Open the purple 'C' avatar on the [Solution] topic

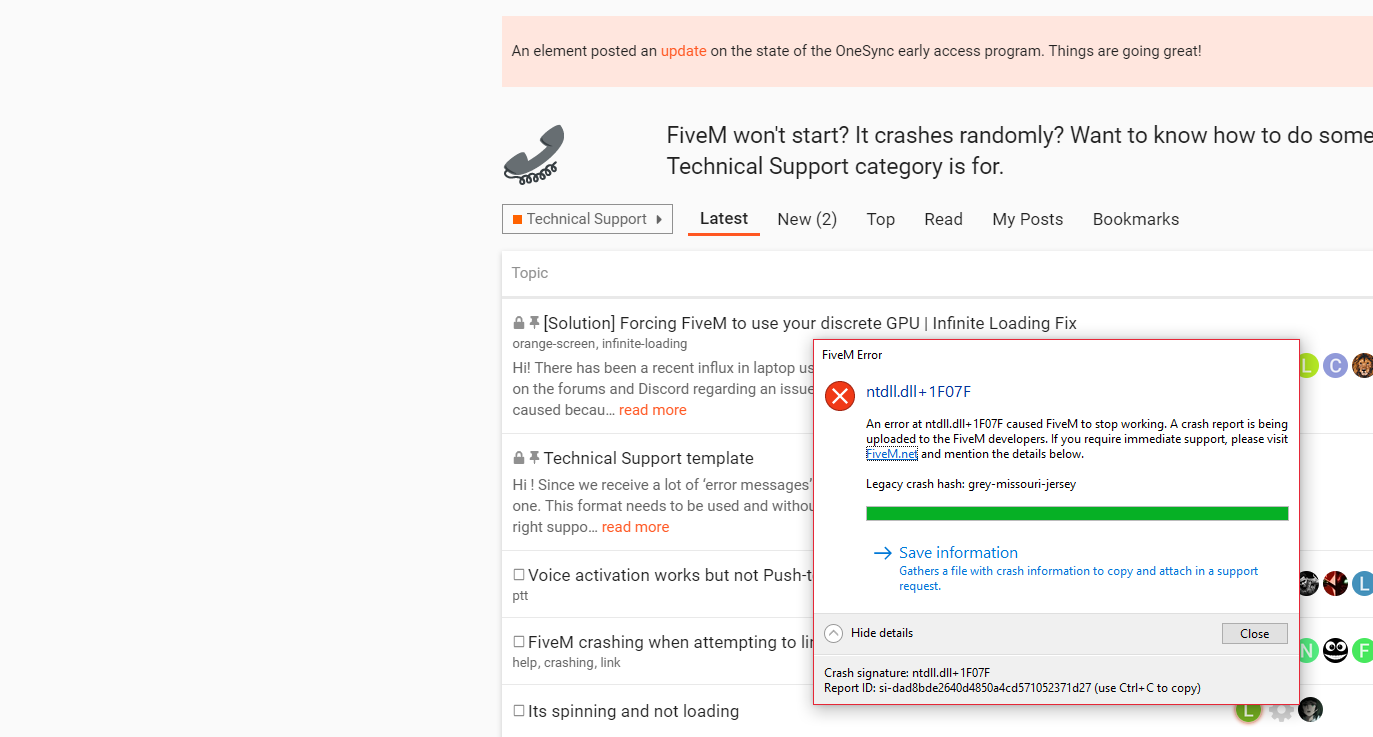1335,366
